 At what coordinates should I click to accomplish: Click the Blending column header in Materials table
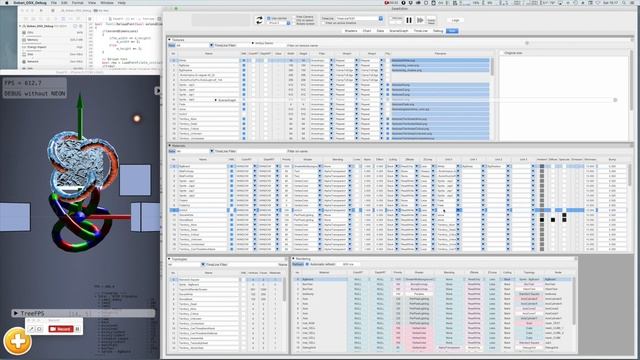click(338, 159)
